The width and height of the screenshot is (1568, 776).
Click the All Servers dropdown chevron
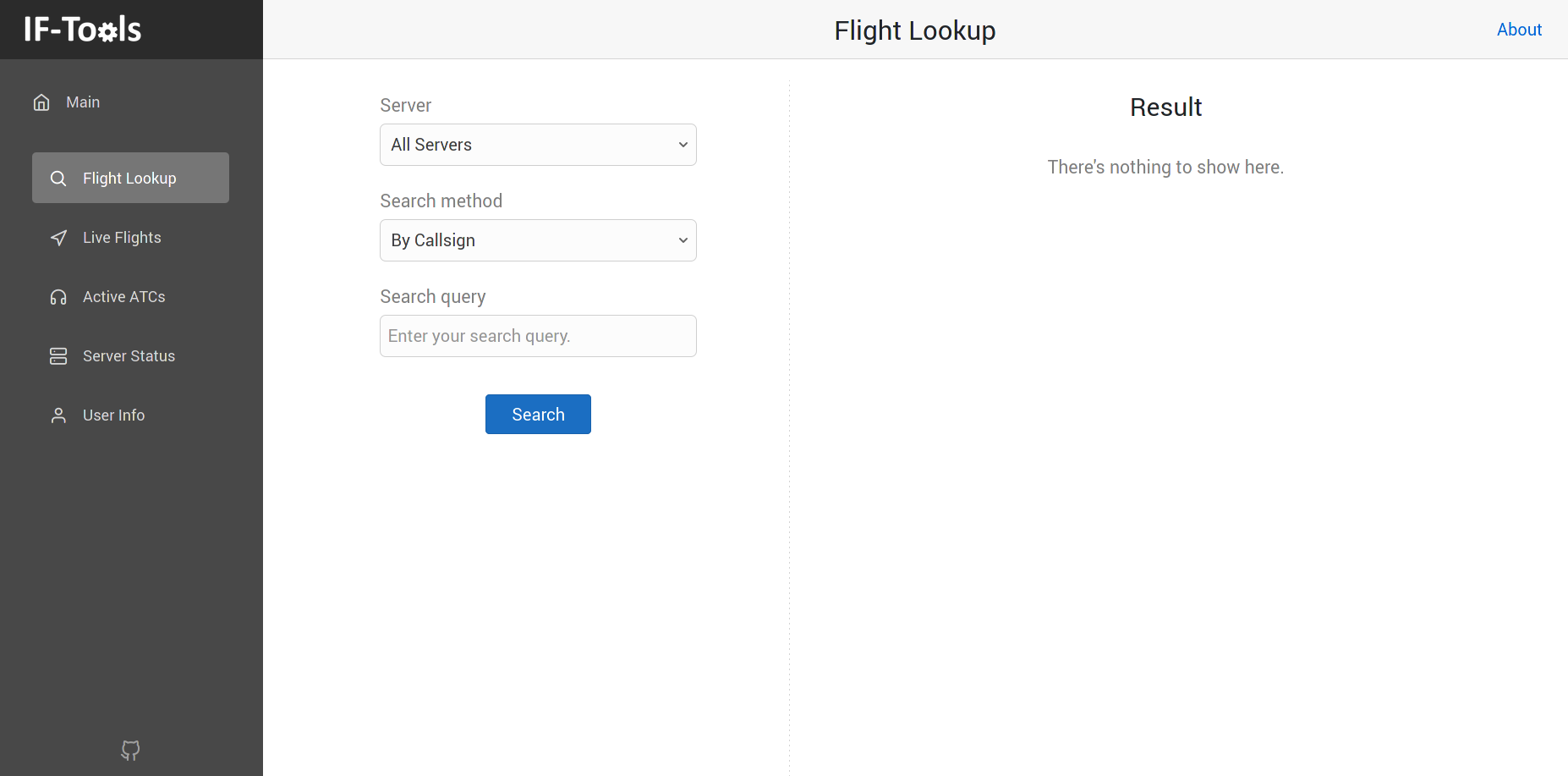click(x=683, y=145)
